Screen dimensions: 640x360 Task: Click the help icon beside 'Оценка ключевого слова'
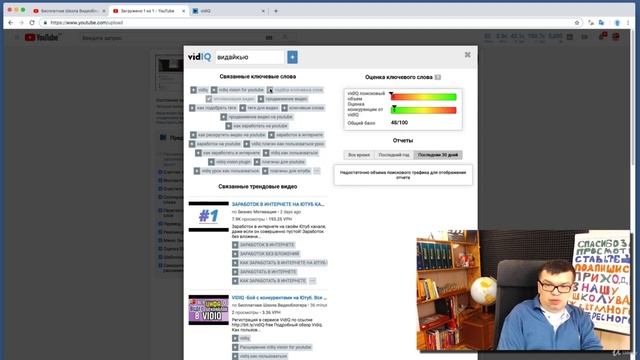438,77
